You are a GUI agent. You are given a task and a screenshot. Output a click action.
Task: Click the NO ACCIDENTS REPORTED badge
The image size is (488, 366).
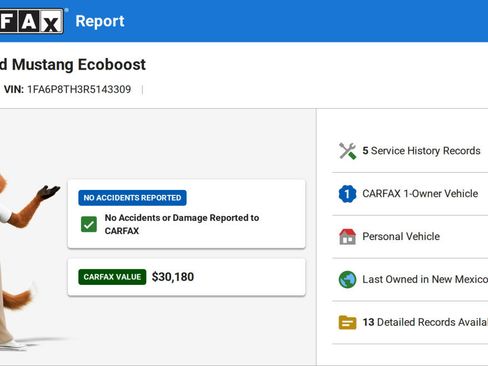click(x=132, y=198)
